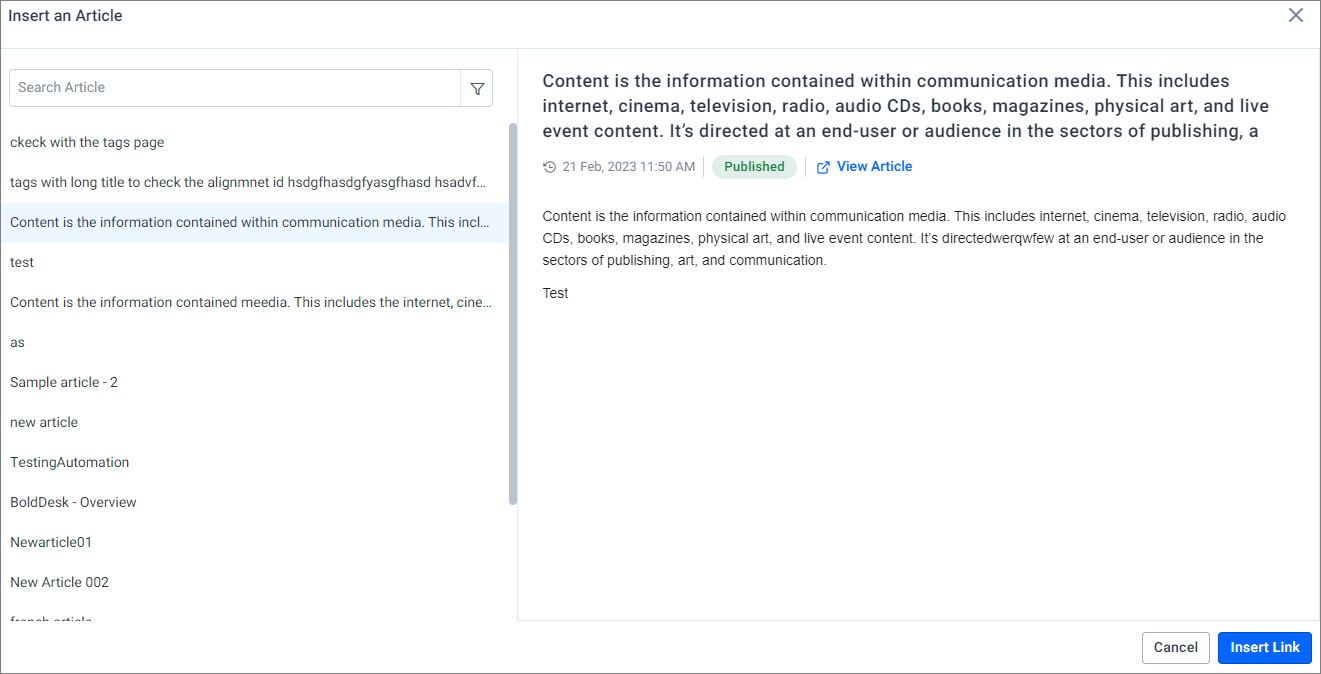Open the article filter icon
This screenshot has width=1321, height=674.
point(477,88)
